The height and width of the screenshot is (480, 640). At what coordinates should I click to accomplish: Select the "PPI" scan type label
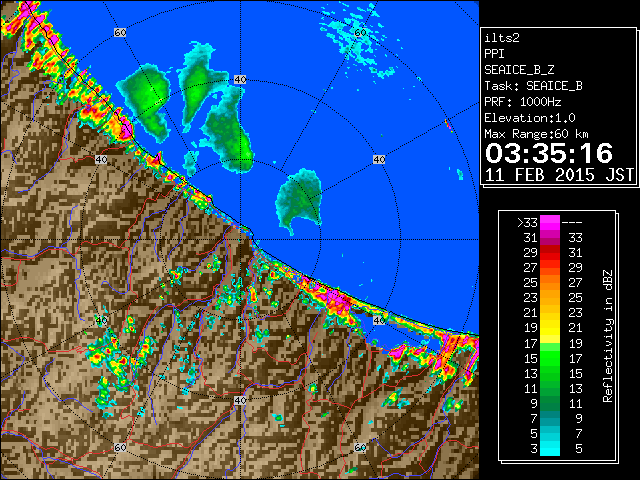click(494, 54)
